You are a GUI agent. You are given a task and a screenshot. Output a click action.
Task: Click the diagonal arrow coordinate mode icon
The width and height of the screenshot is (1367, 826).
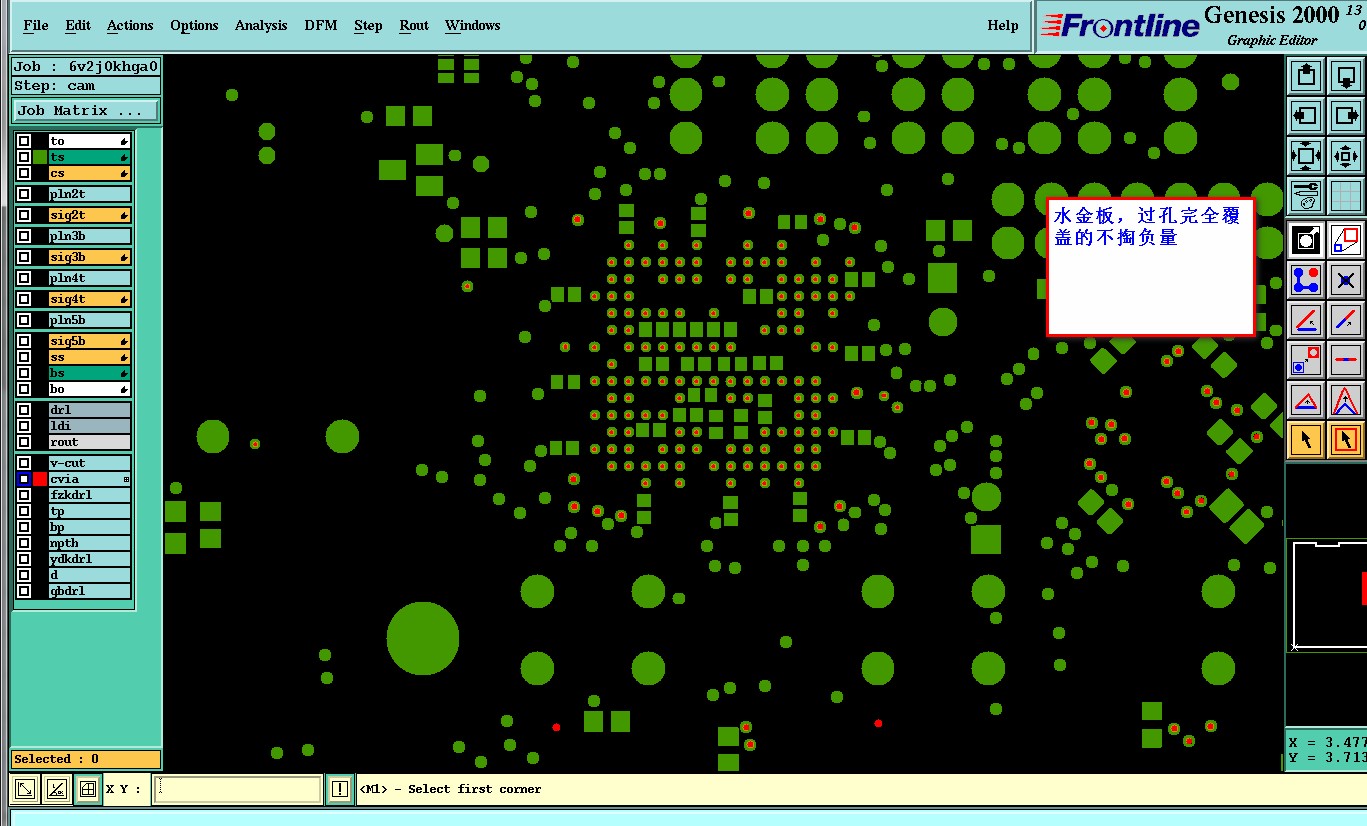26,789
